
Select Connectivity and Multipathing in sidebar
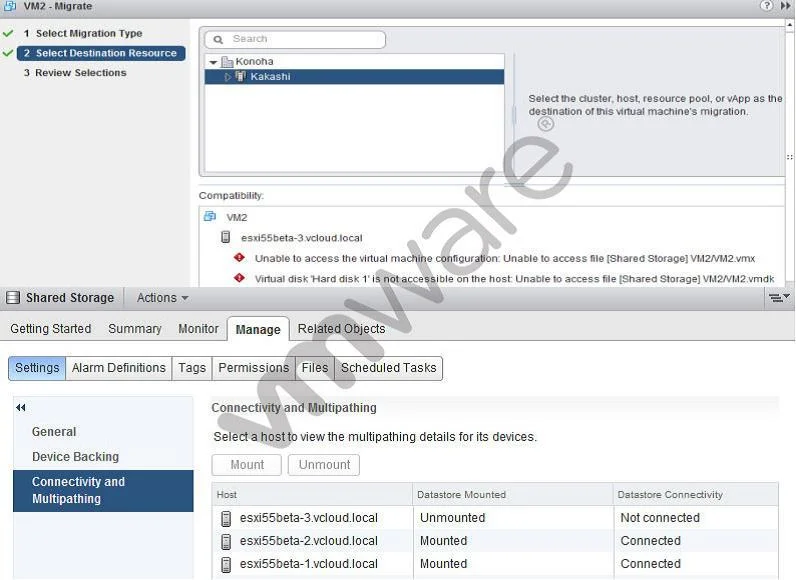coord(104,490)
